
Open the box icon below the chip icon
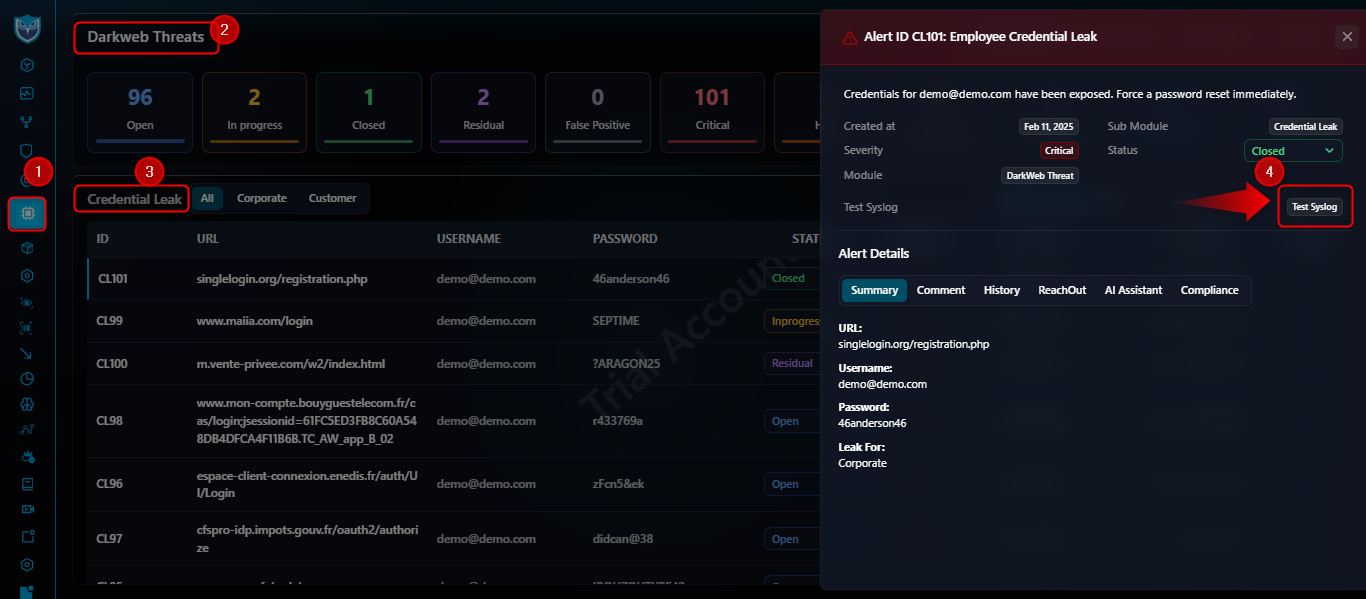coord(27,247)
